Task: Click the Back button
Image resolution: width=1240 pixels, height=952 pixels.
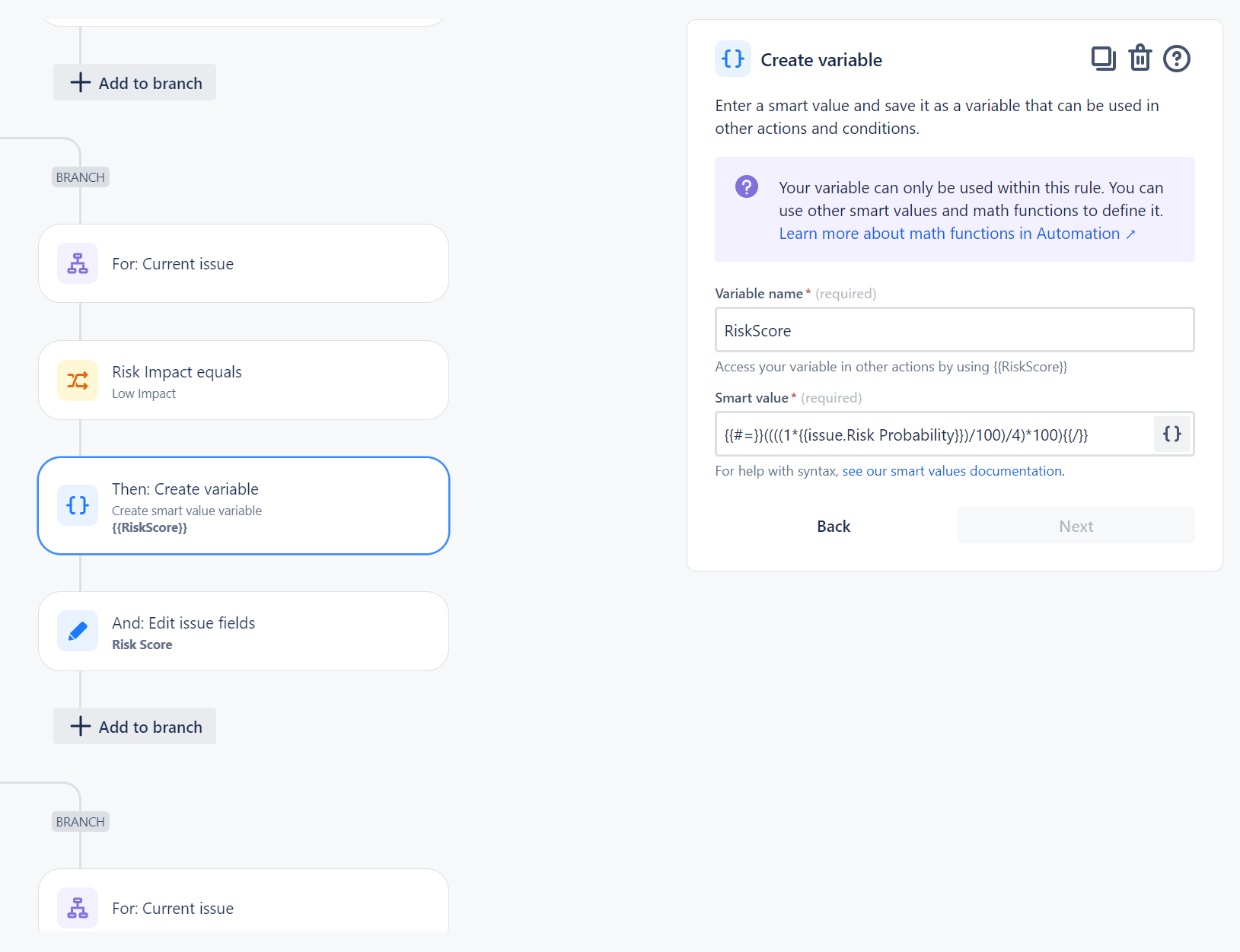Action: pos(834,526)
